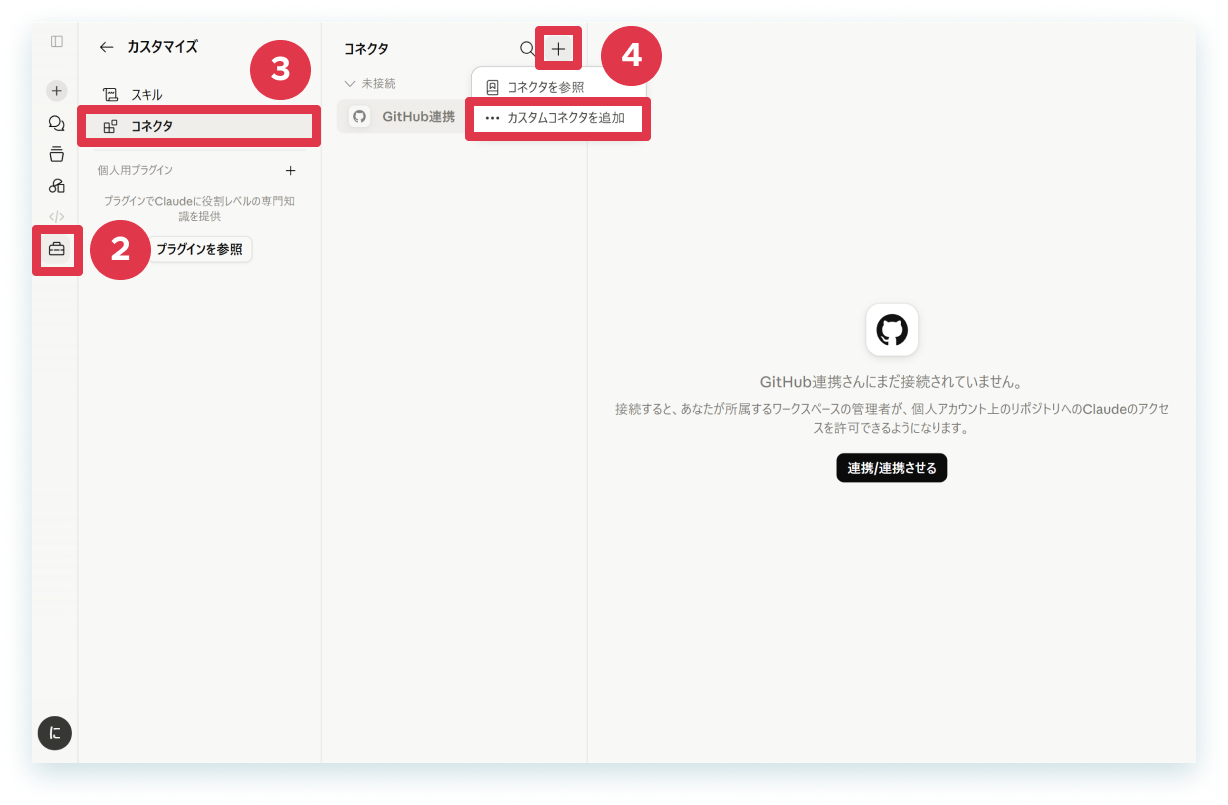Open the chats bubble icon
This screenshot has height=805, width=1228.
[x=56, y=123]
